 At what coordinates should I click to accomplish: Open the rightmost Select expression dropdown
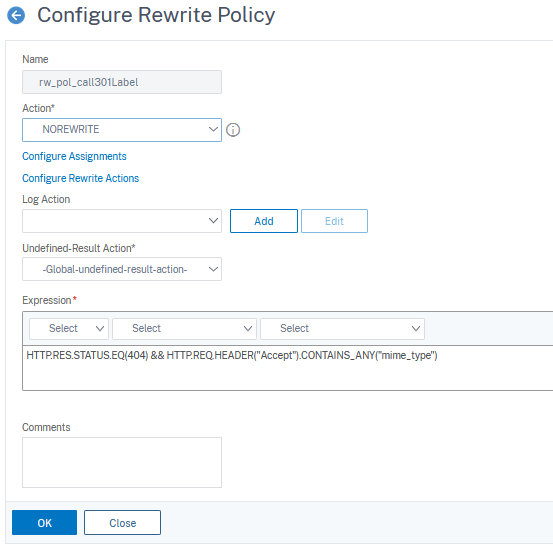pos(342,329)
